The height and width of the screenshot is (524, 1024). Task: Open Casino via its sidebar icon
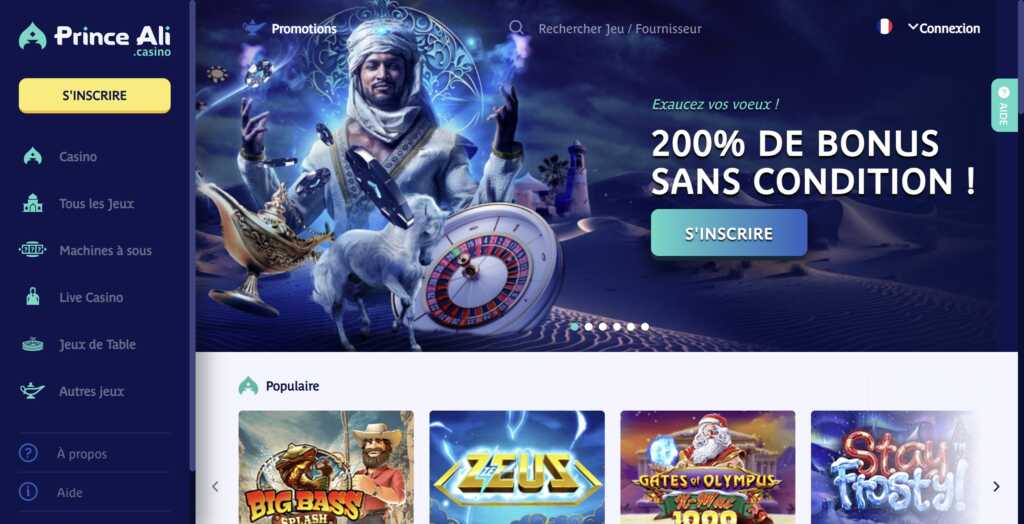(x=33, y=157)
